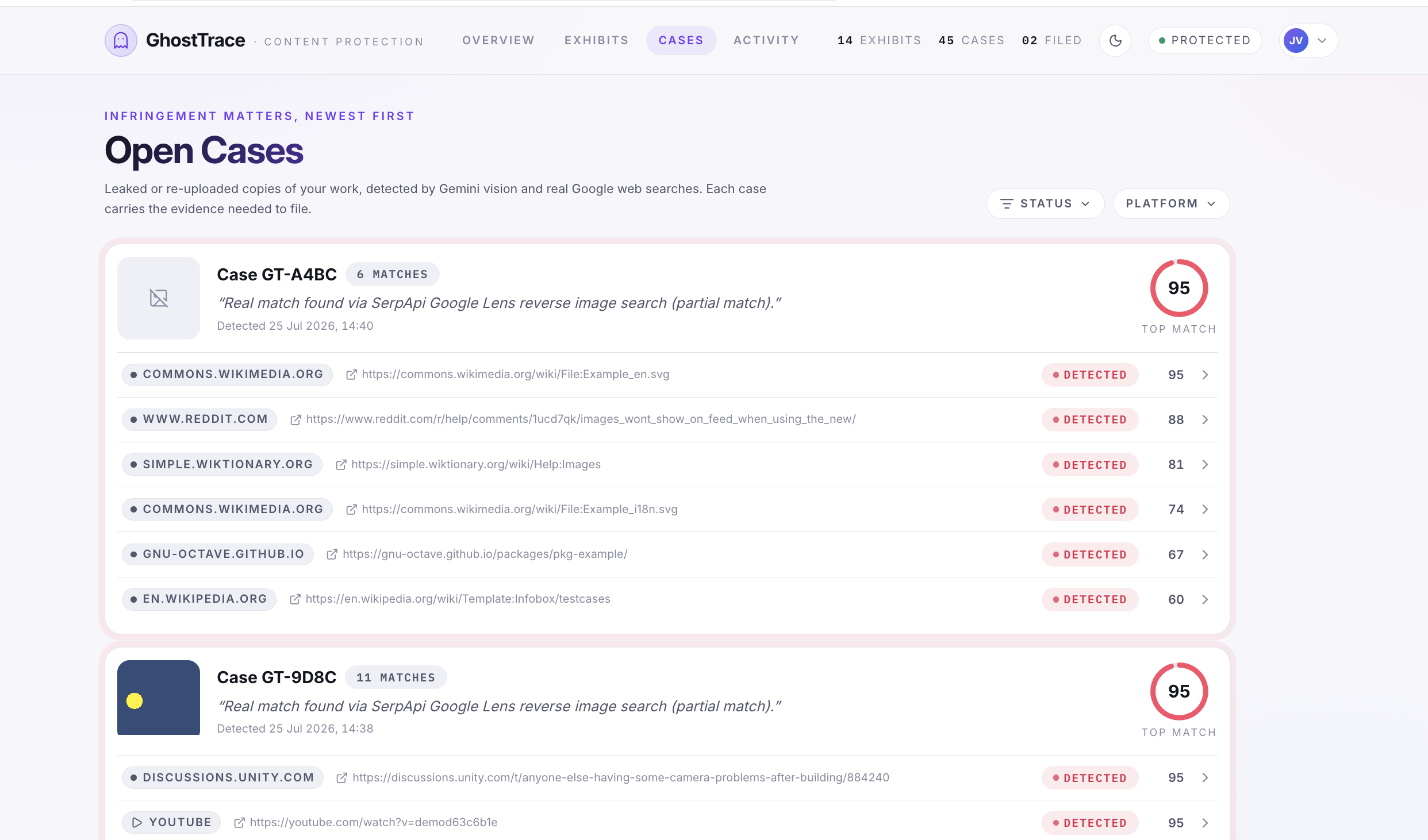Click external-link icon beside Example_en.svg URL
Viewport: 1428px width, 840px height.
[352, 375]
